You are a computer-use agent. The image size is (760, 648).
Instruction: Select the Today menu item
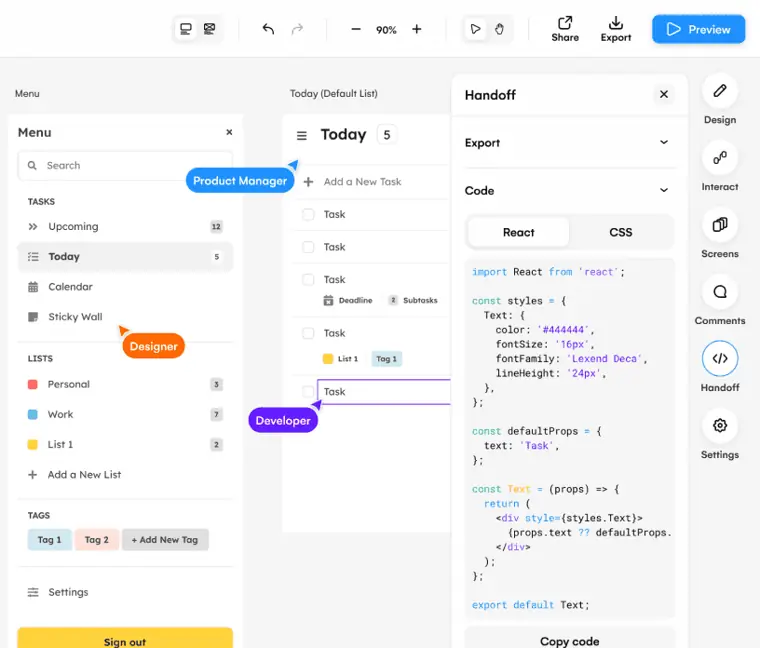click(125, 256)
